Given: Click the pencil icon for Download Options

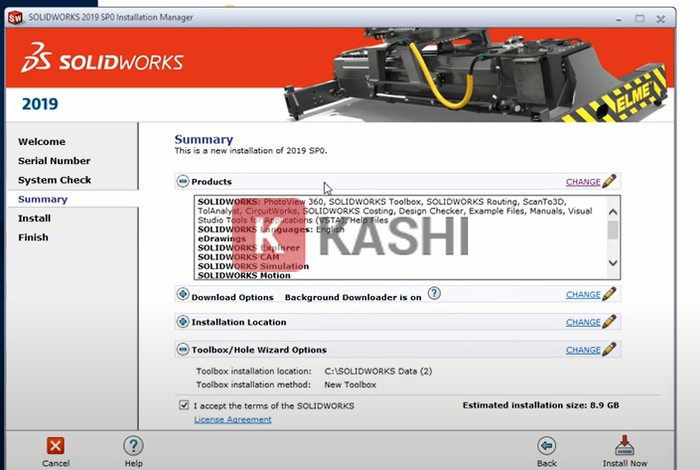Looking at the screenshot, I should click(x=609, y=294).
